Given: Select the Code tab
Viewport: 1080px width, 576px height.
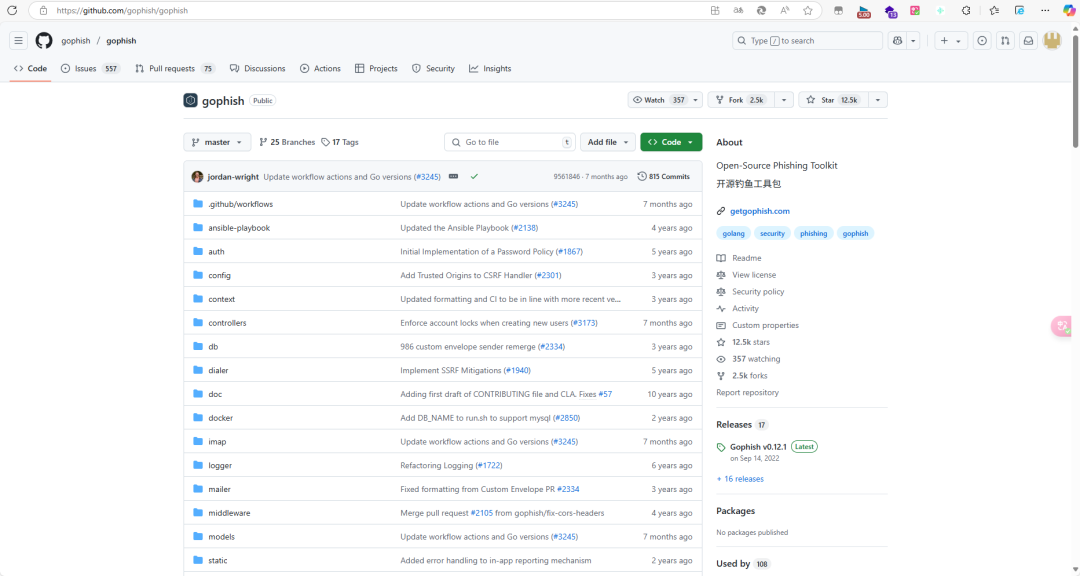Looking at the screenshot, I should 30,68.
